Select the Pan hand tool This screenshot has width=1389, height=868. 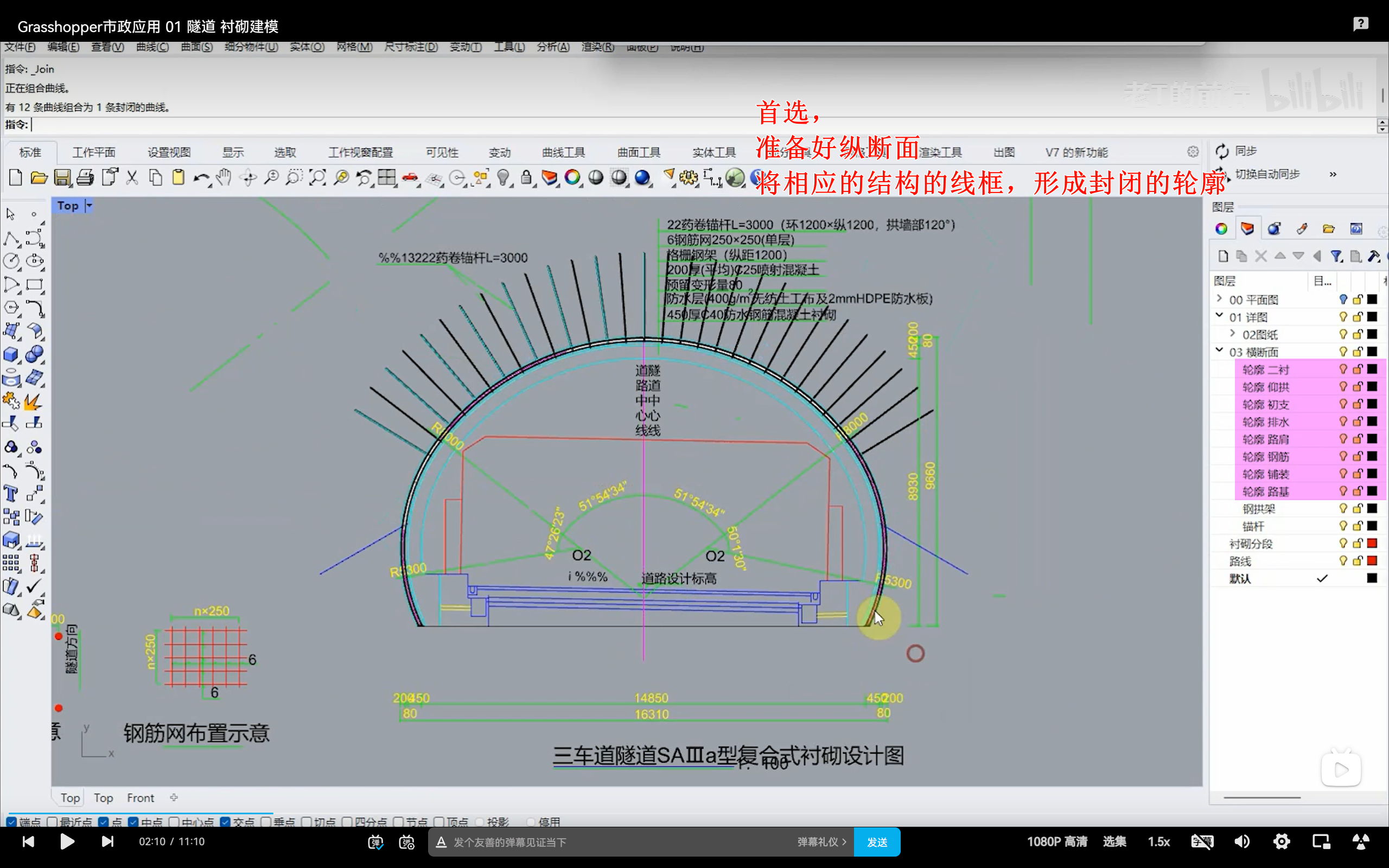pos(224,178)
